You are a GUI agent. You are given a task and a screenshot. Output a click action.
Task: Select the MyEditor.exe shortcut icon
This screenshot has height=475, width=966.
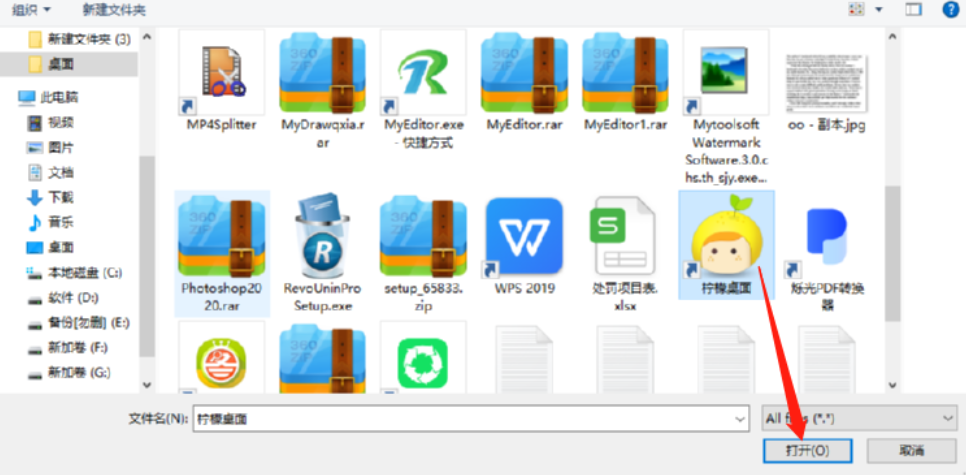point(423,73)
